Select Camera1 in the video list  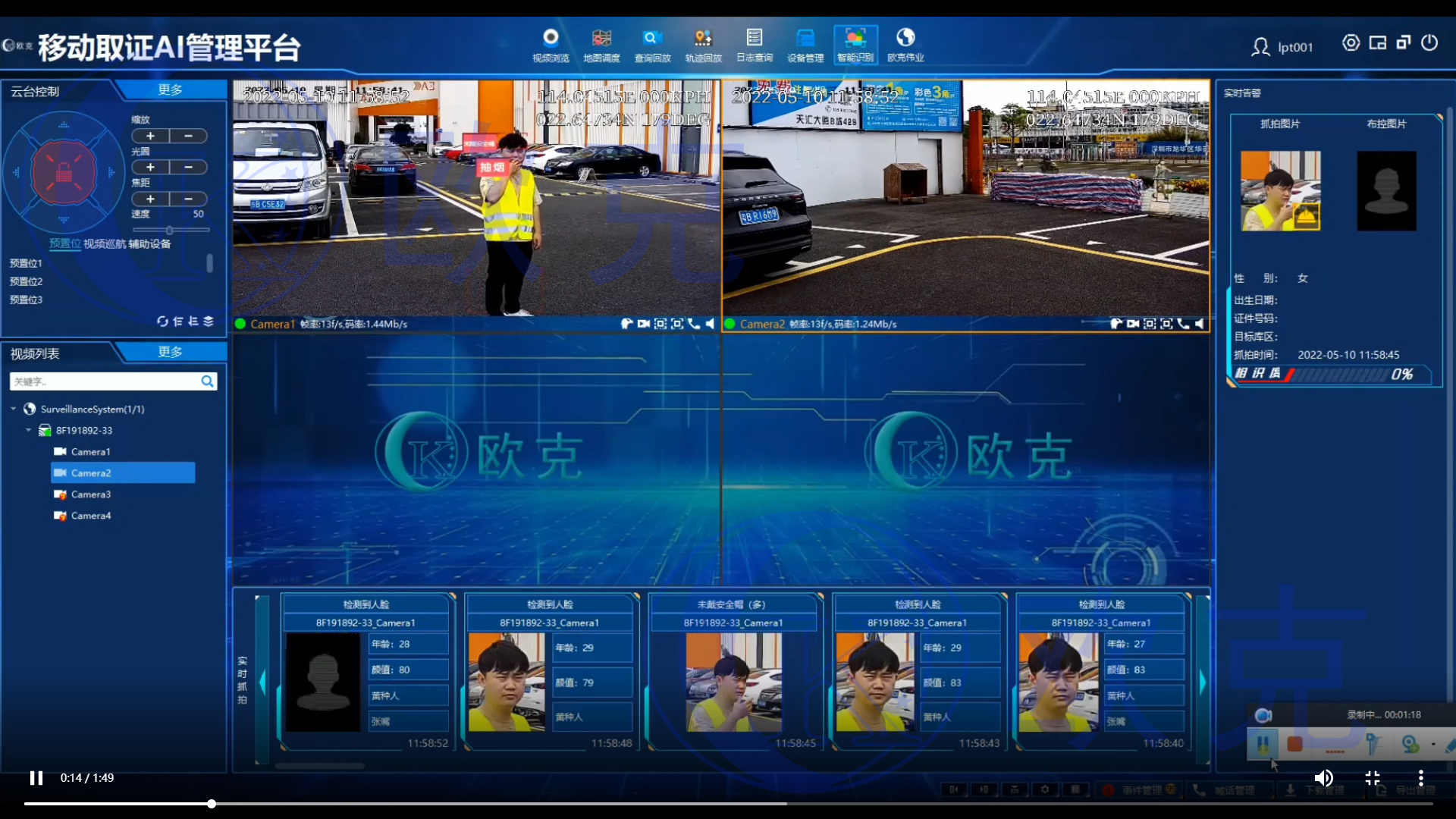[90, 451]
